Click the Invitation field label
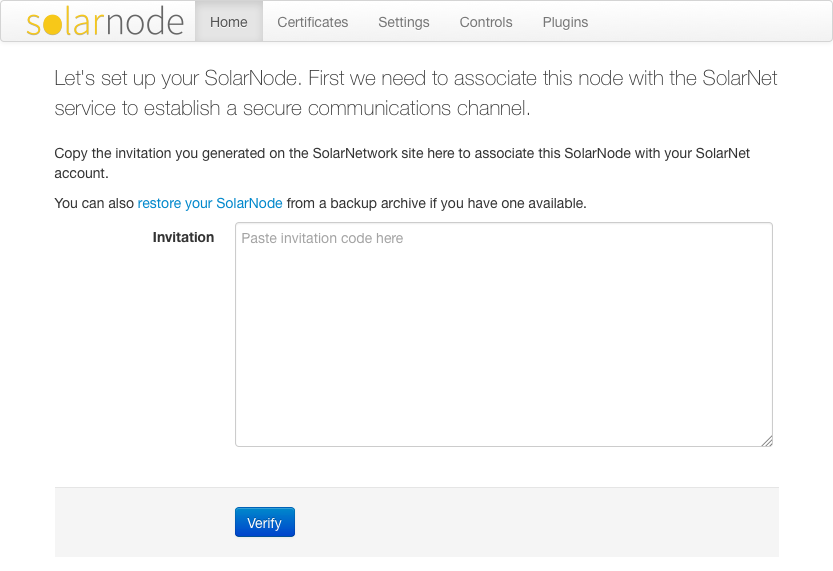Viewport: 833px width, 571px height. click(x=183, y=237)
